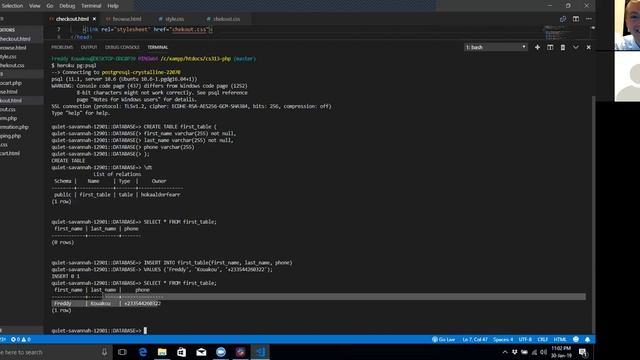Open the Debug Console panel tab
This screenshot has width=640, height=360.
[122, 47]
